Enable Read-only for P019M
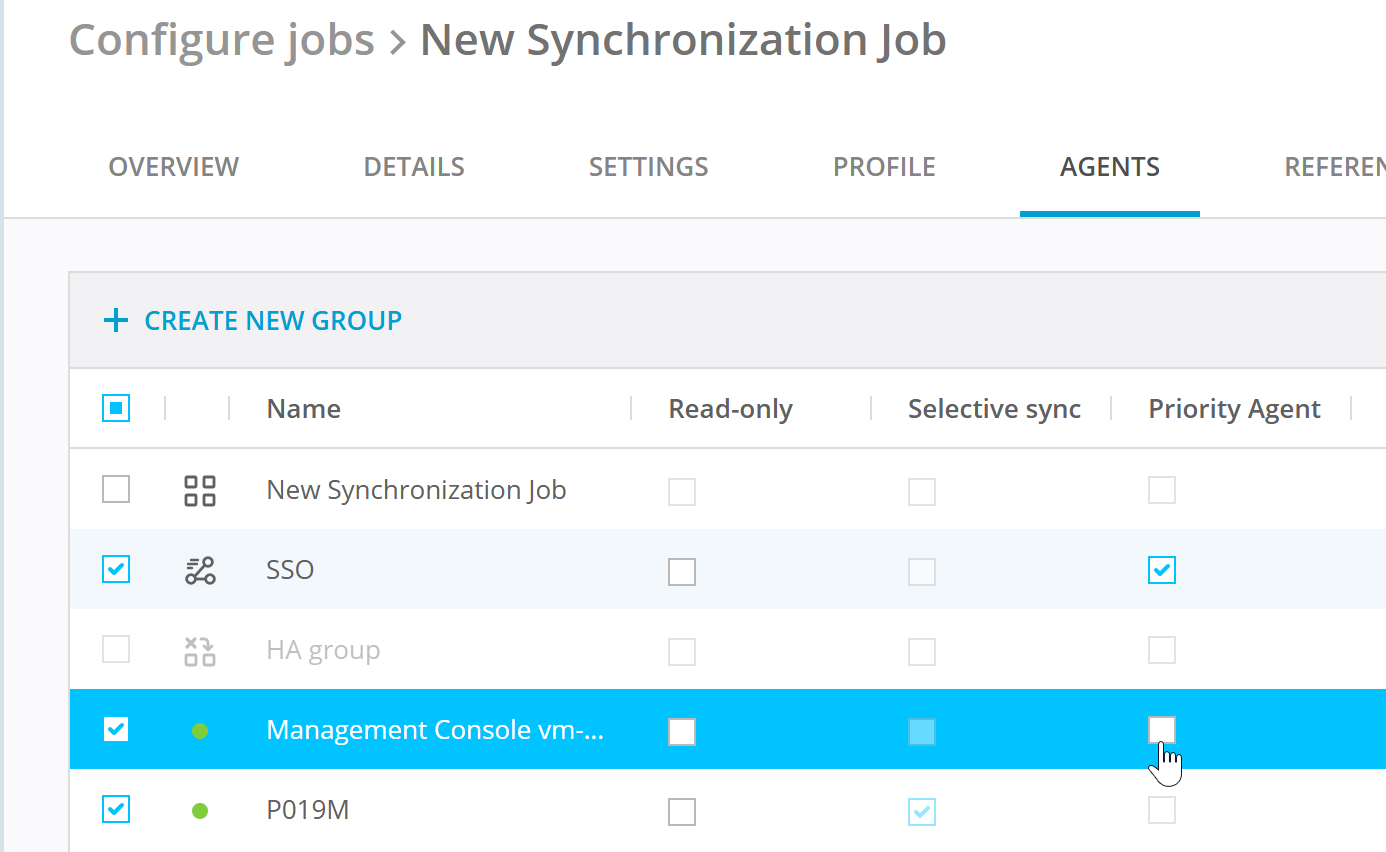This screenshot has height=852, width=1386. pos(682,812)
